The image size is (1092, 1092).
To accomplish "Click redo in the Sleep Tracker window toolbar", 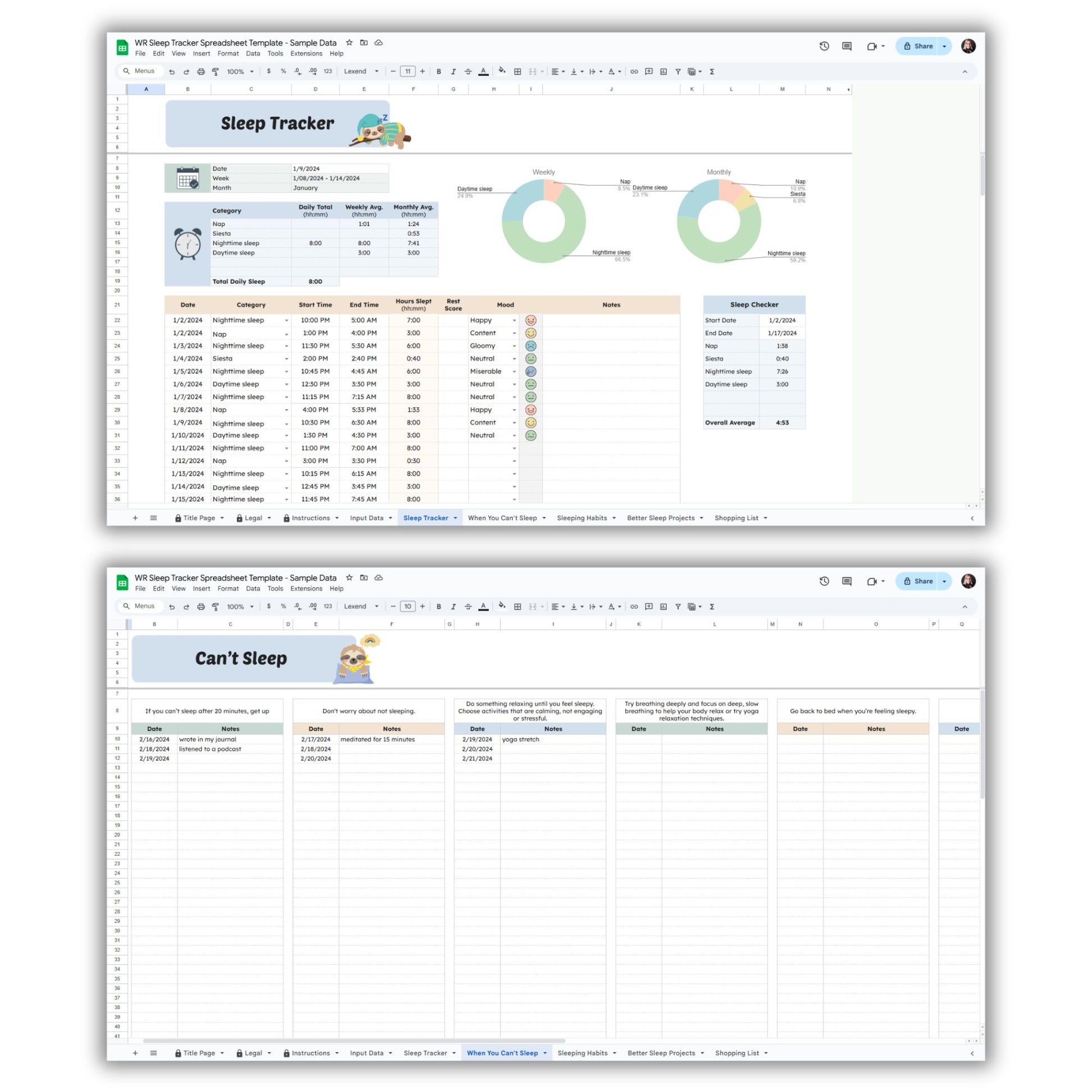I will (186, 72).
